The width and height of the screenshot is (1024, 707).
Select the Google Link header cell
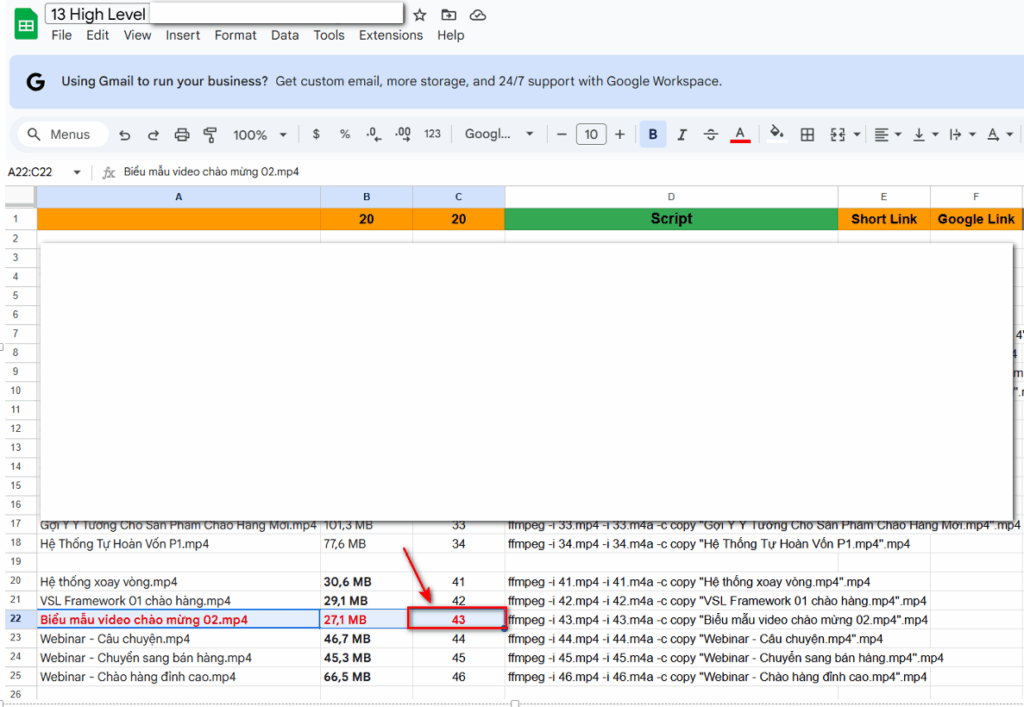pos(976,219)
